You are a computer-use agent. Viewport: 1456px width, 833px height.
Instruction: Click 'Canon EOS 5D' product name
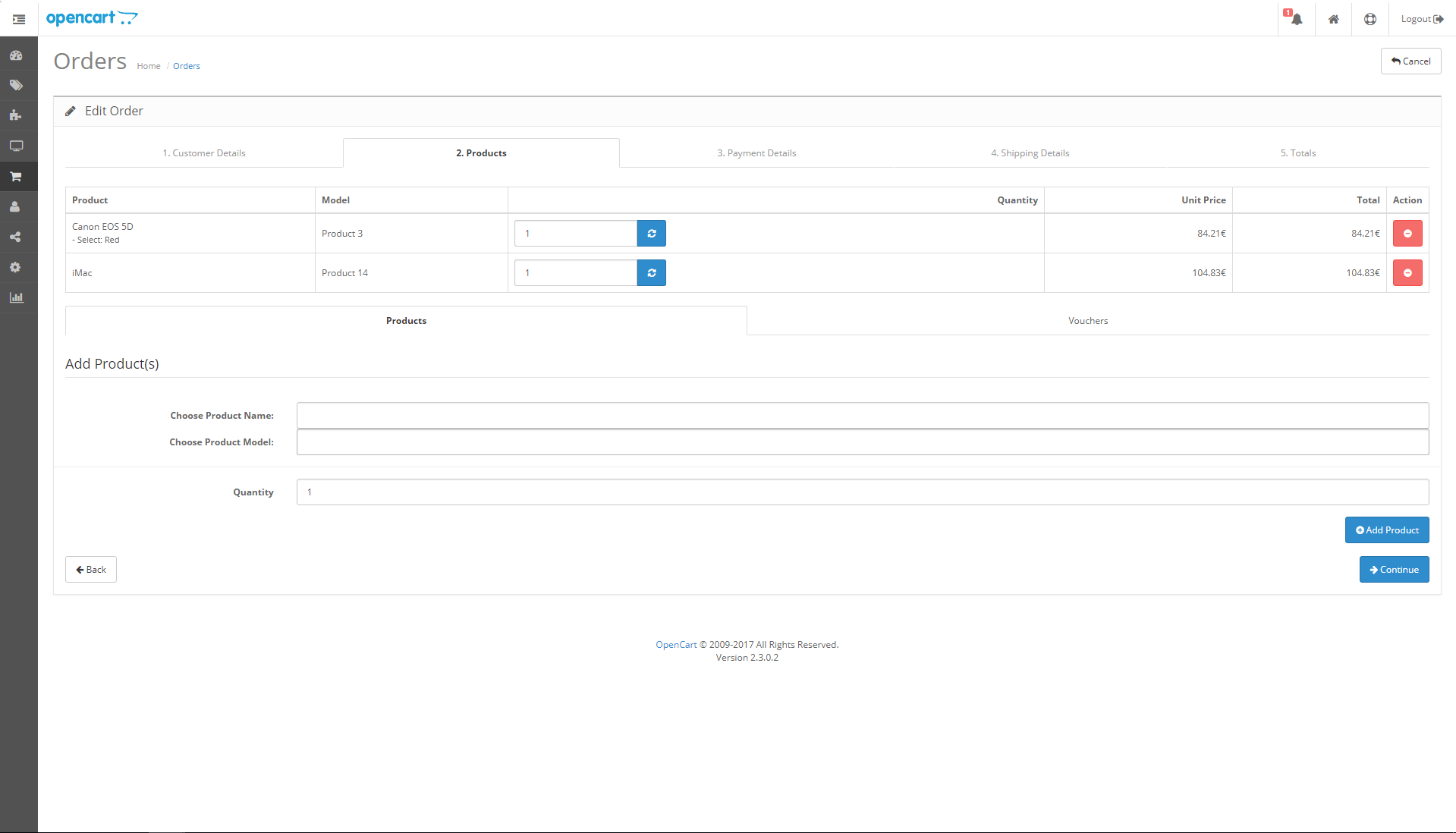(102, 227)
